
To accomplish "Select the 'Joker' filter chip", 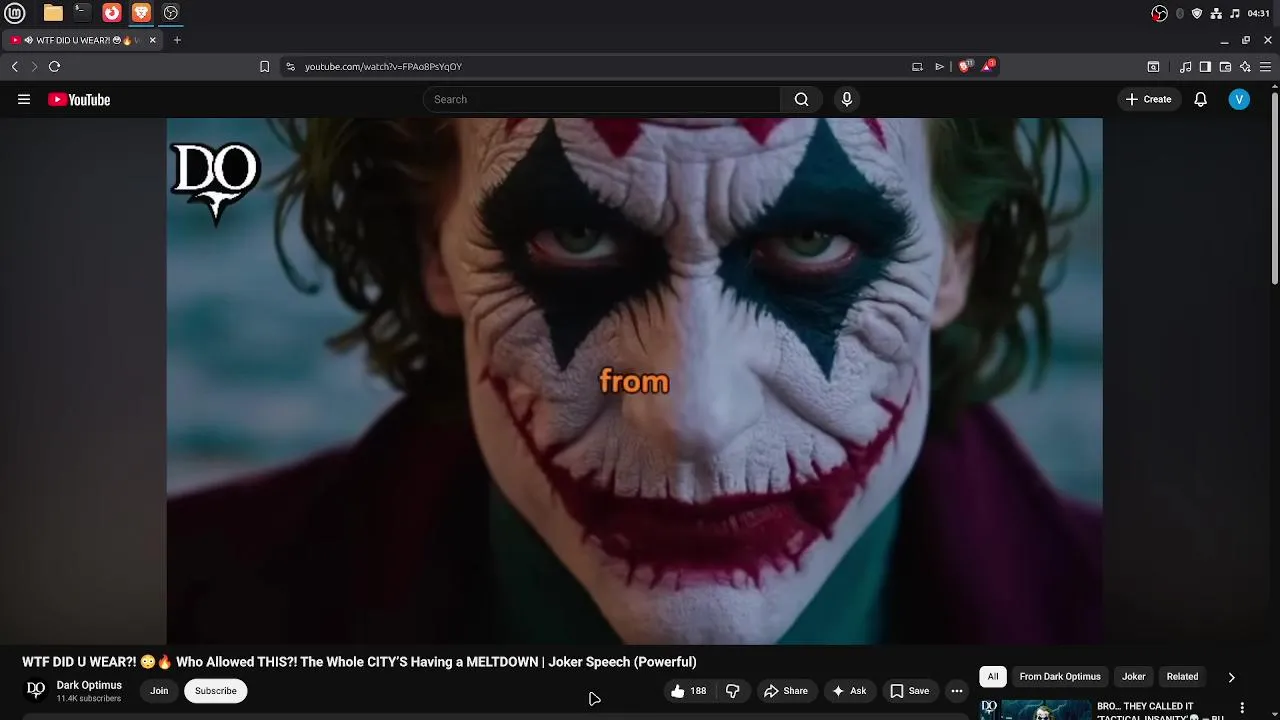I will tap(1134, 677).
